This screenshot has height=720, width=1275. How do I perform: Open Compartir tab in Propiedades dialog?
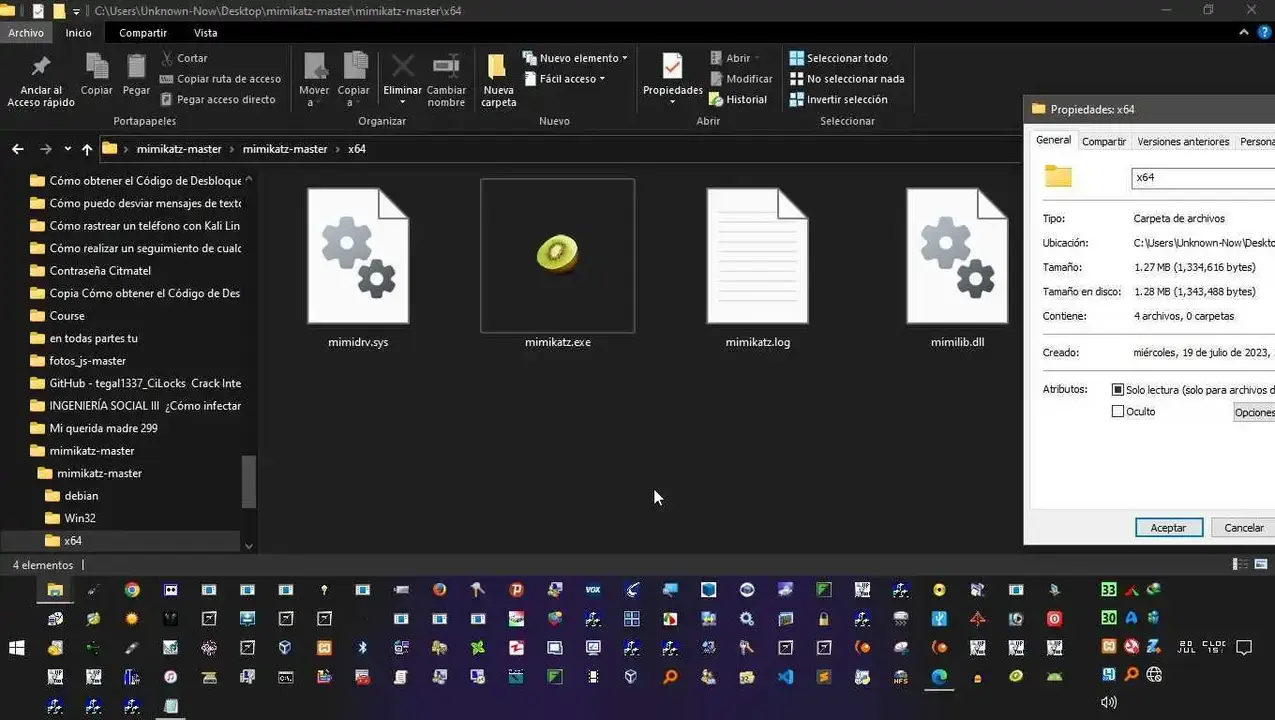point(1104,142)
